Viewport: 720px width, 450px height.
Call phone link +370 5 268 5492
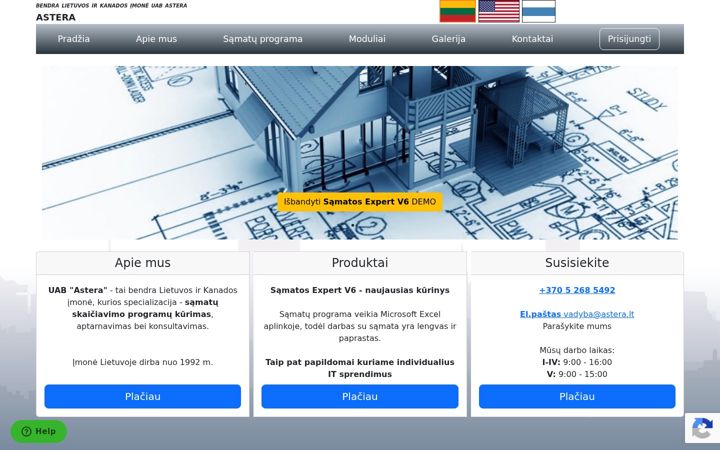pos(577,290)
